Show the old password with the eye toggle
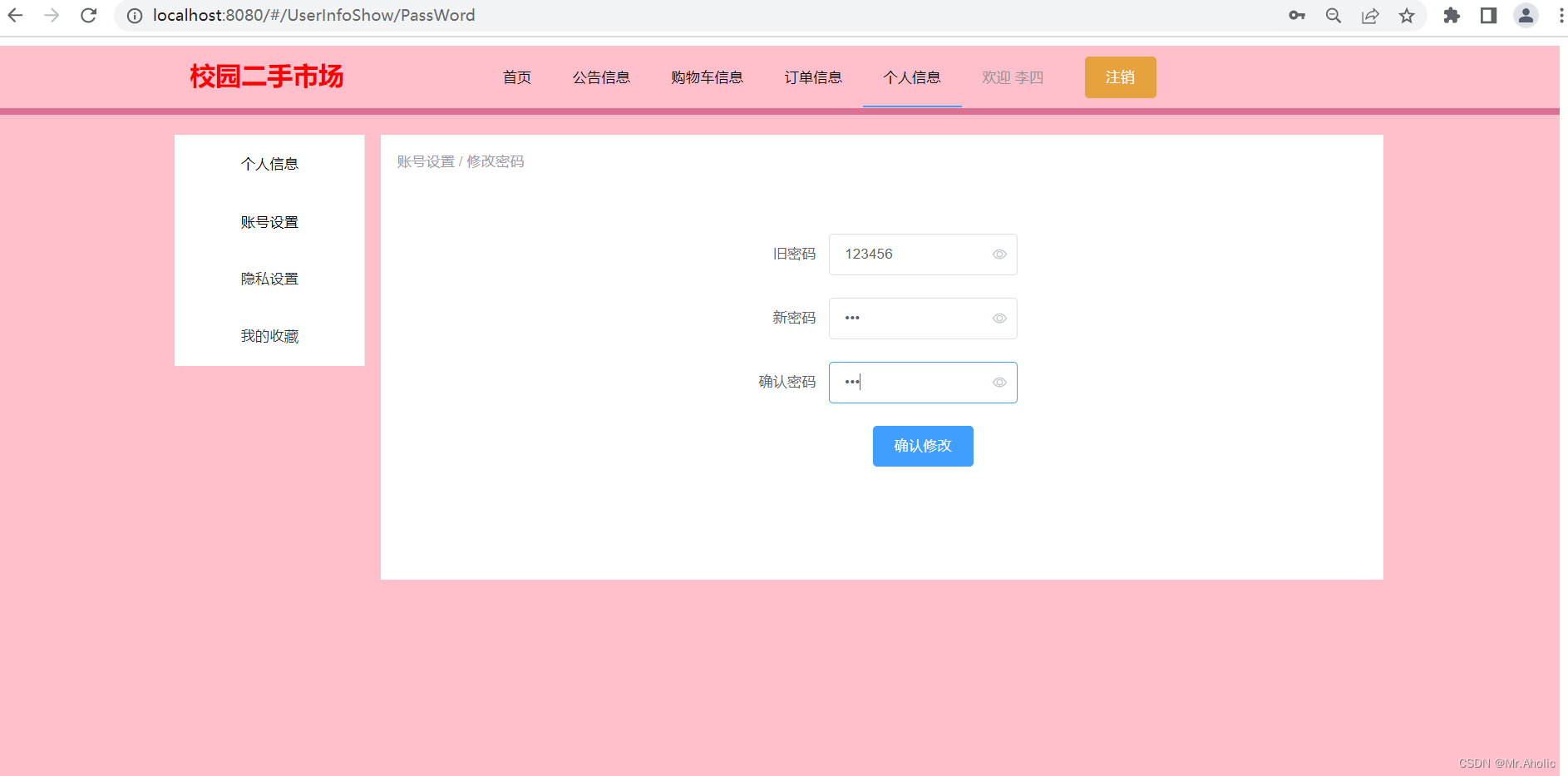The height and width of the screenshot is (776, 1568). pyautogui.click(x=998, y=254)
